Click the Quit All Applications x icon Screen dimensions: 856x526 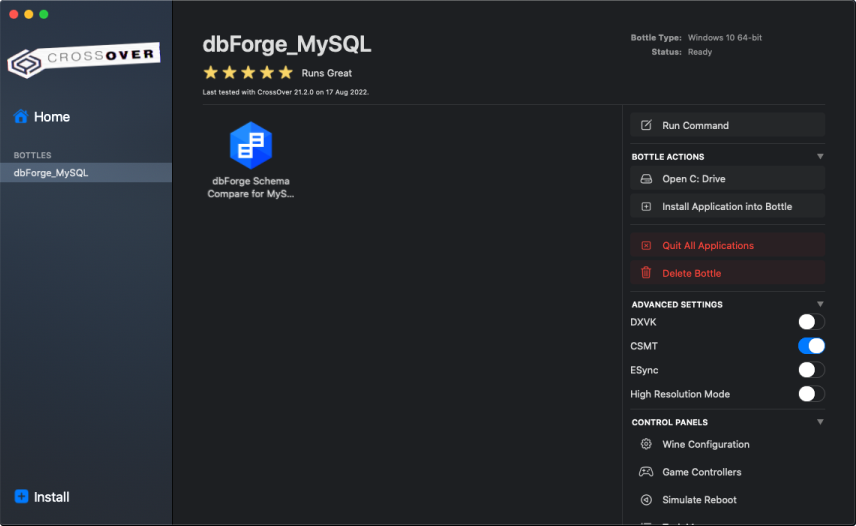(x=646, y=246)
